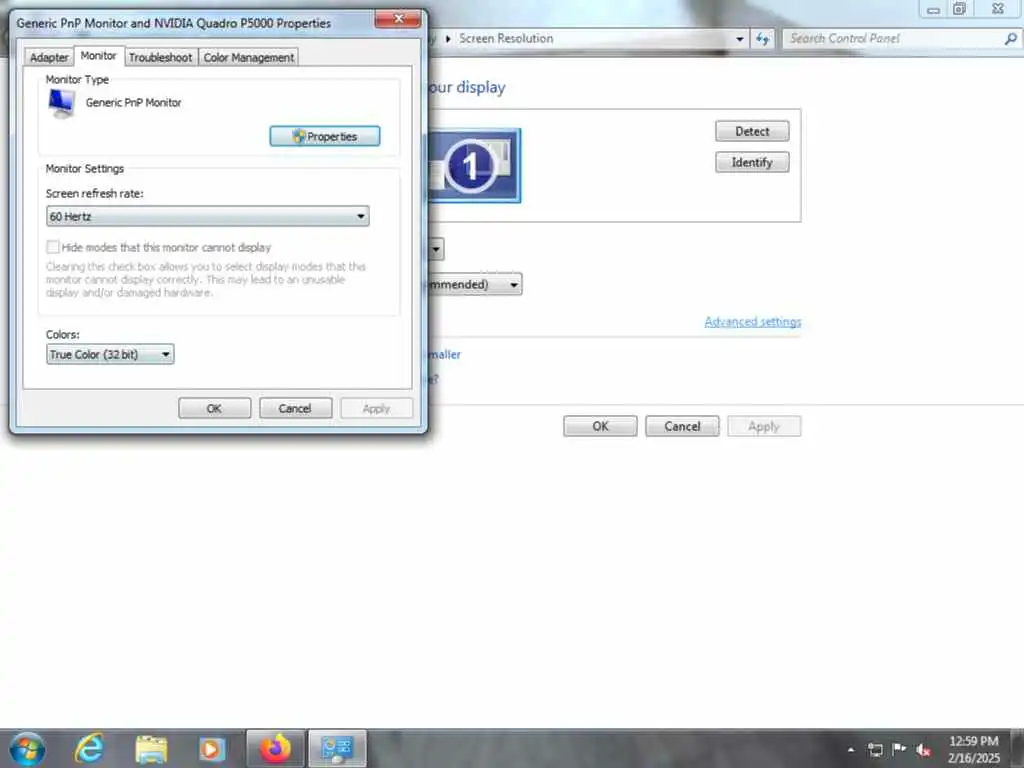Minimize the Screen Resolution window
Viewport: 1024px width, 768px height.
[933, 8]
